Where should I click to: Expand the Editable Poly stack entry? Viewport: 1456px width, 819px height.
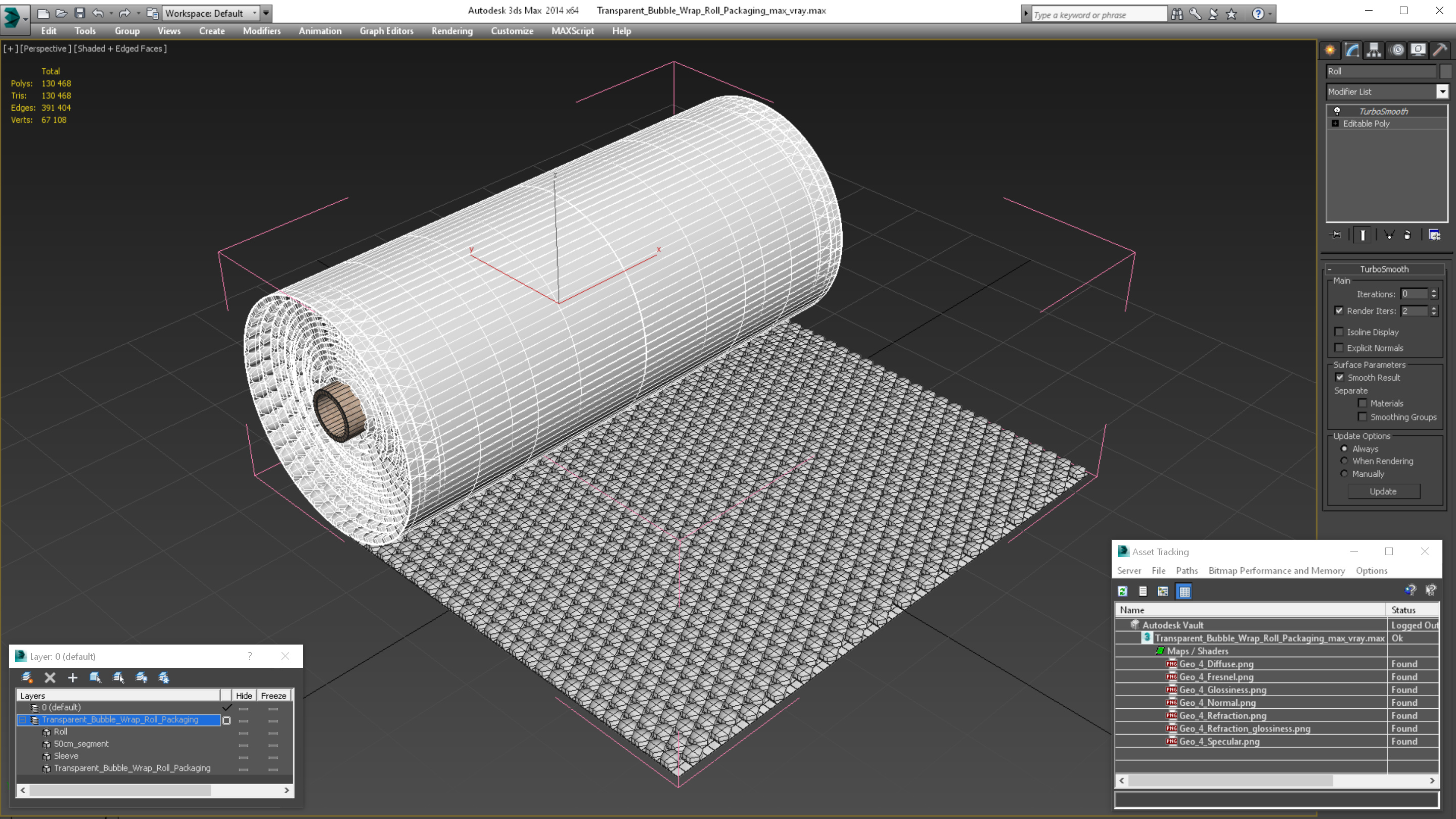pos(1335,124)
